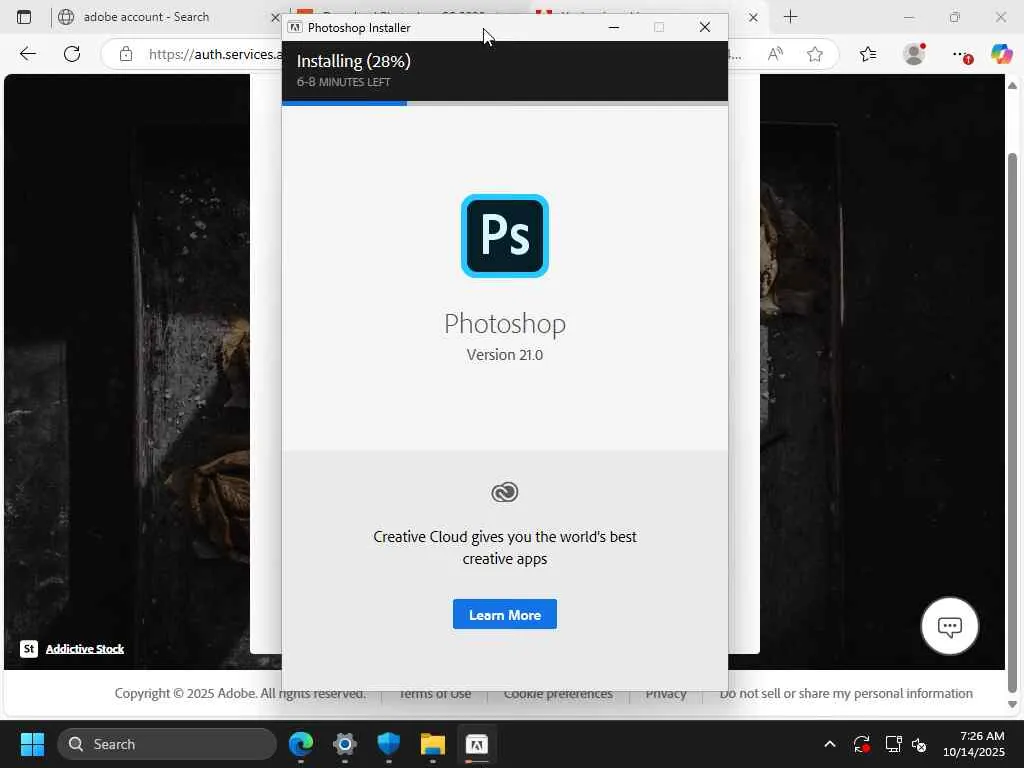
Task: Click the muted volume tray icon
Action: click(920, 744)
